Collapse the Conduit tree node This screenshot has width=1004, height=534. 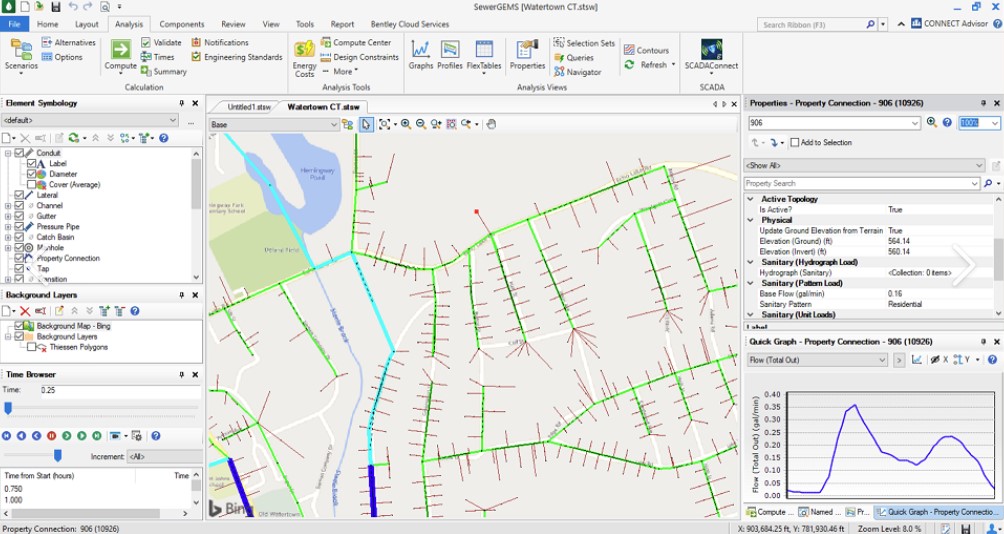pos(8,153)
